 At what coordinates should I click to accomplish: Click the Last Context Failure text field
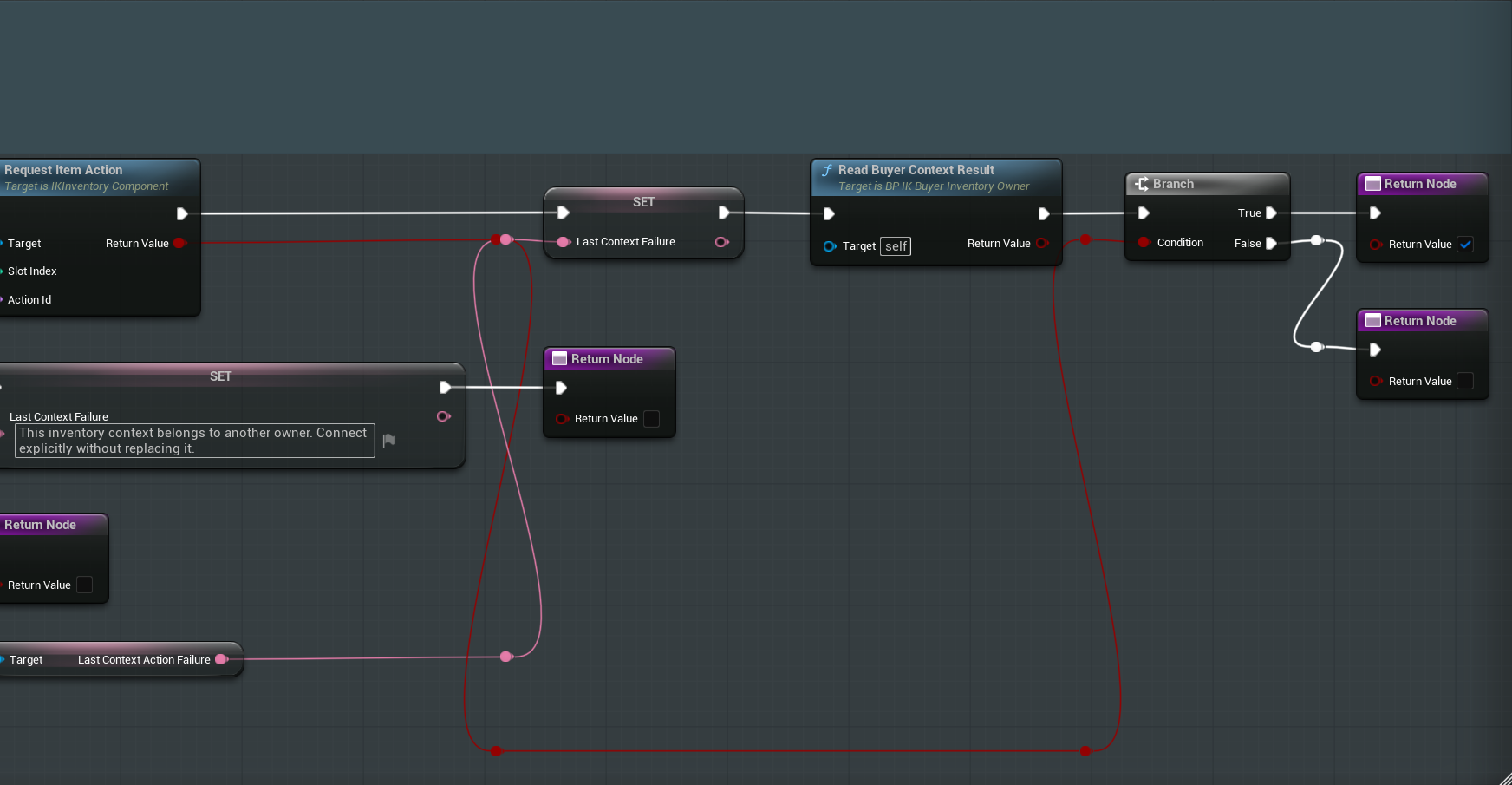(x=195, y=441)
